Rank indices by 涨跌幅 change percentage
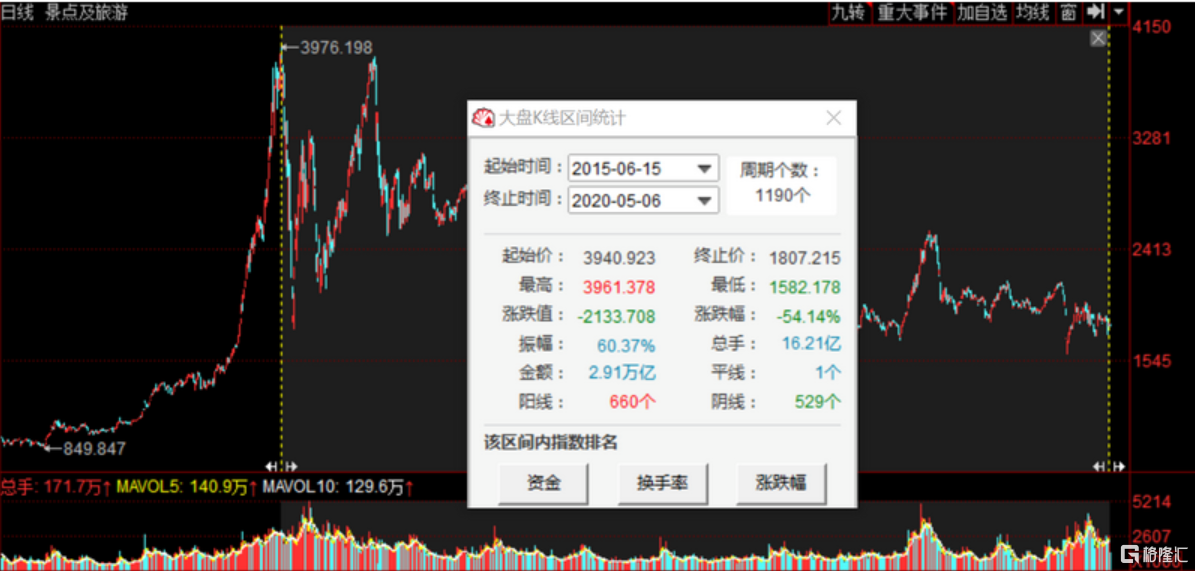This screenshot has height=571, width=1195. click(781, 483)
